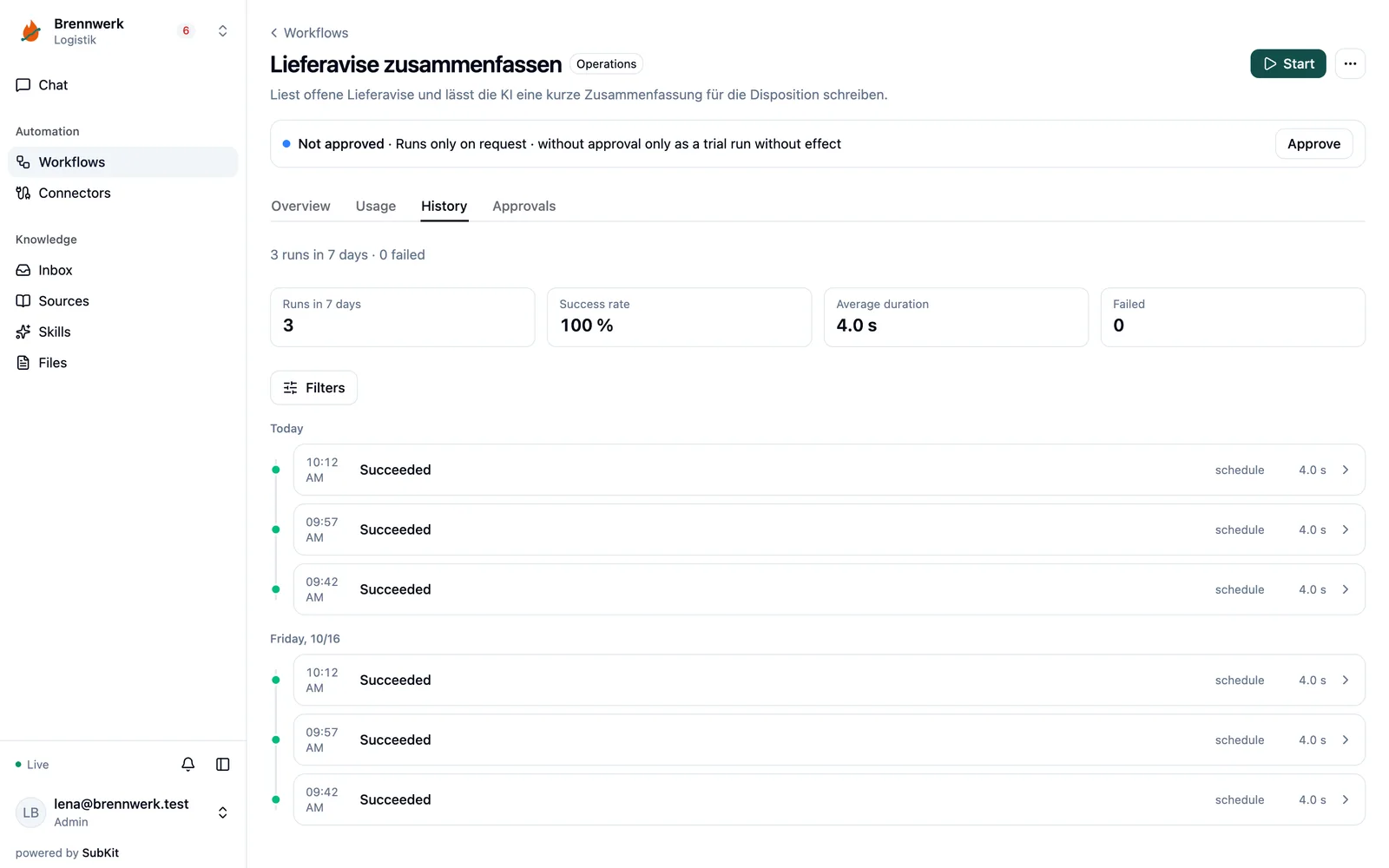1389x868 pixels.
Task: Click the Failed 0 card
Action: [1233, 318]
